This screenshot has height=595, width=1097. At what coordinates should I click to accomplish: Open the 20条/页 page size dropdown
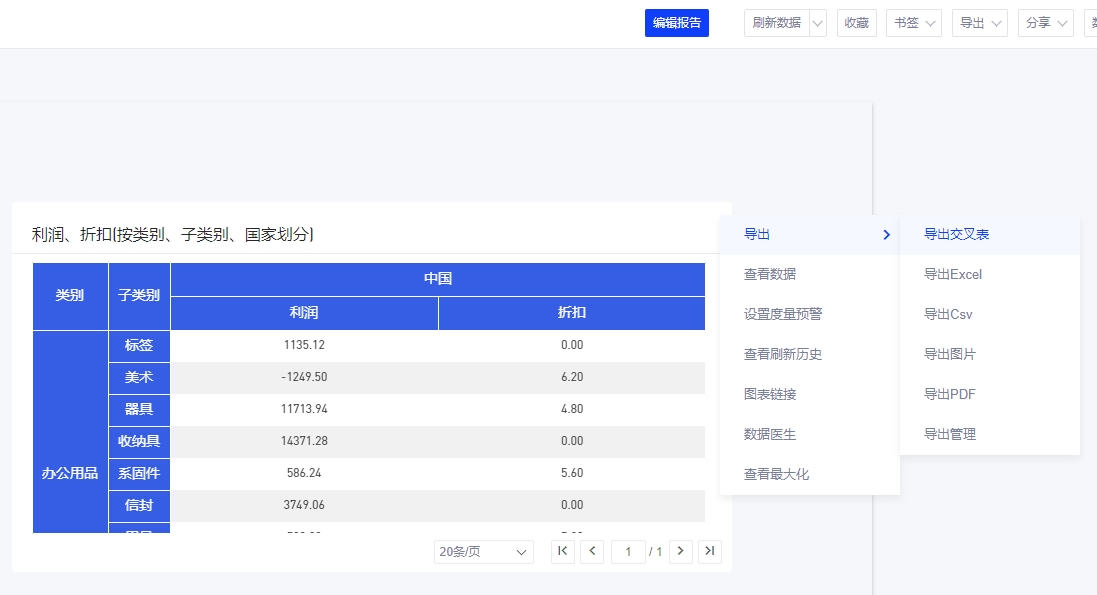click(x=484, y=552)
